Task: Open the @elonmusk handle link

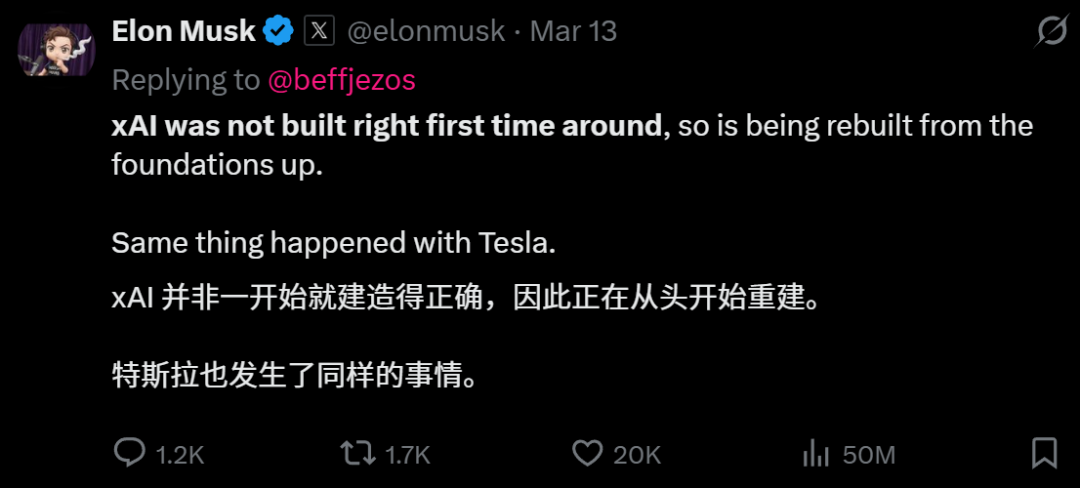Action: pos(426,32)
